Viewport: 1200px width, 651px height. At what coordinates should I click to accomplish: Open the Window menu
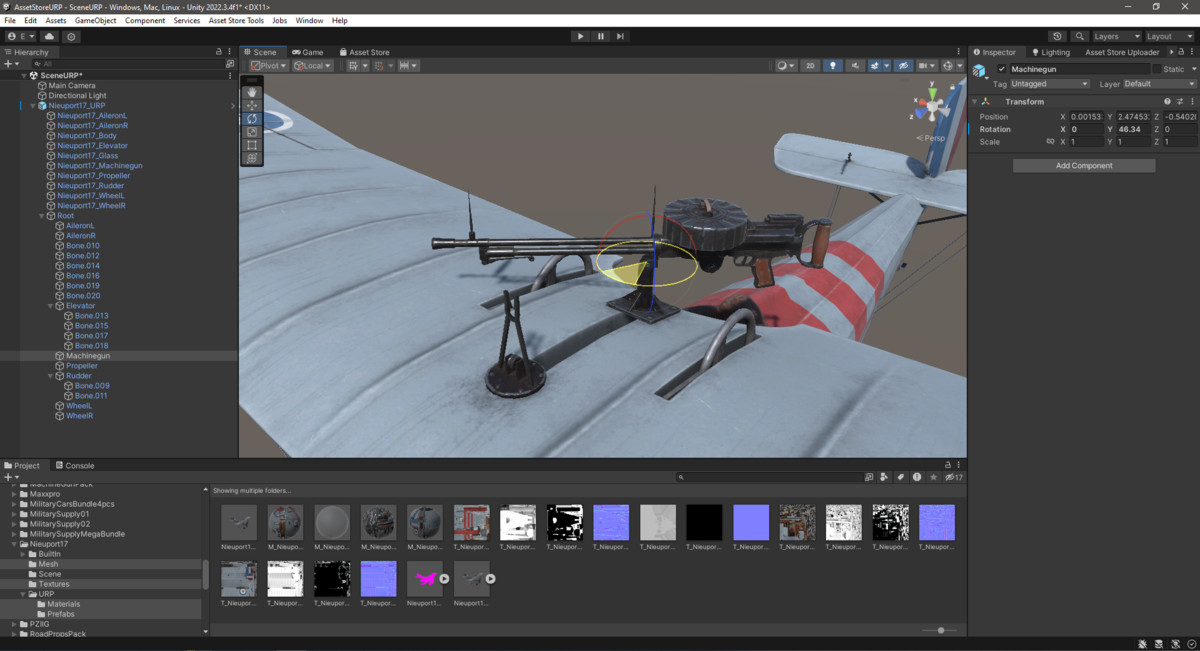309,19
